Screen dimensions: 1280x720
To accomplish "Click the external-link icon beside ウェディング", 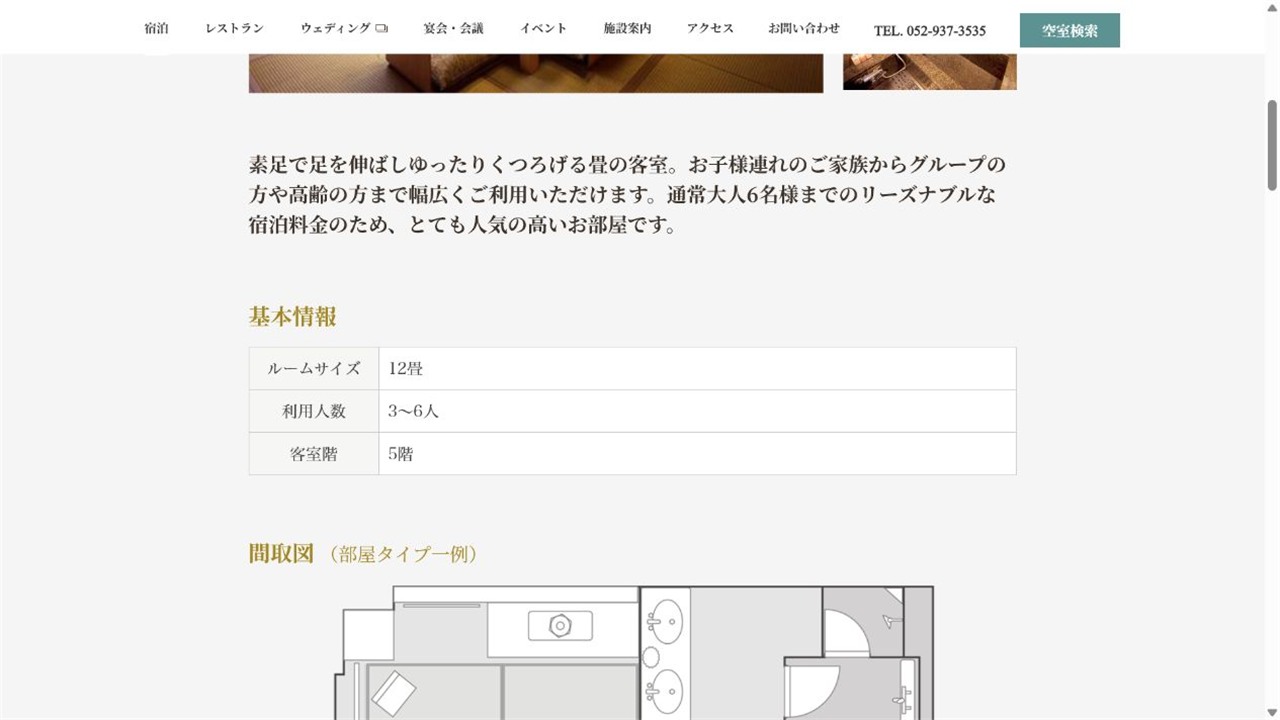I will [x=381, y=29].
